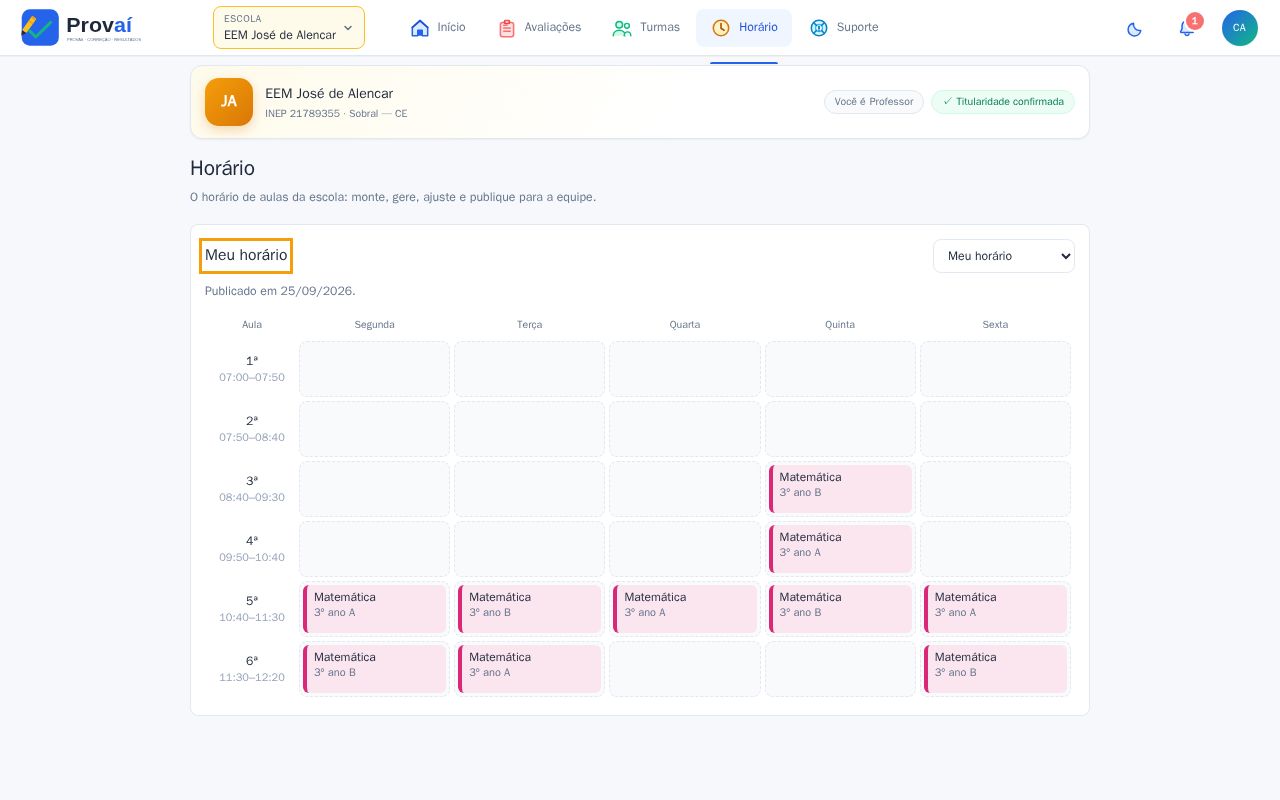Select Thursday 5th period Matemática 3º ano B

840,609
